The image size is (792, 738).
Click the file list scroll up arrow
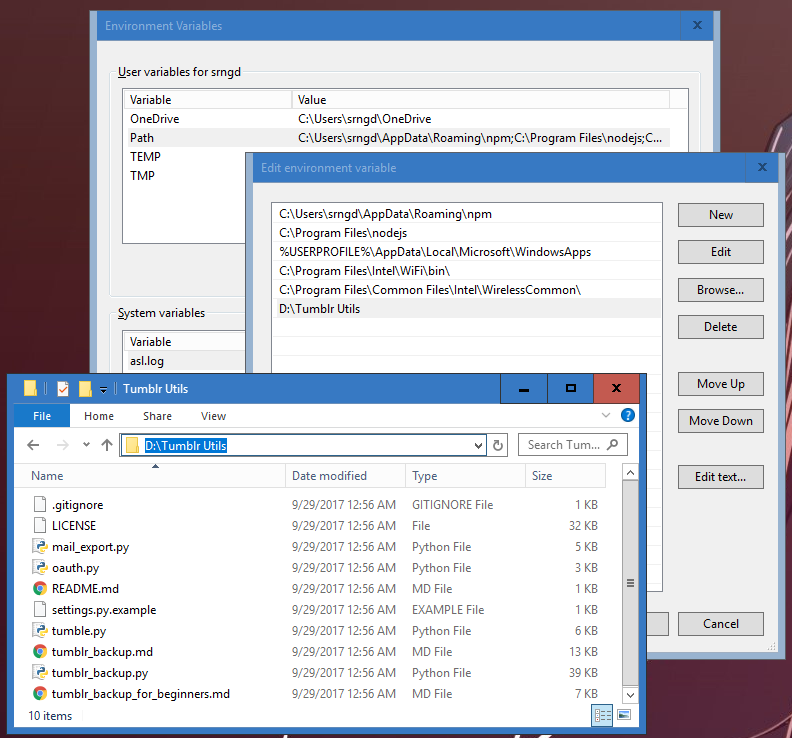630,473
